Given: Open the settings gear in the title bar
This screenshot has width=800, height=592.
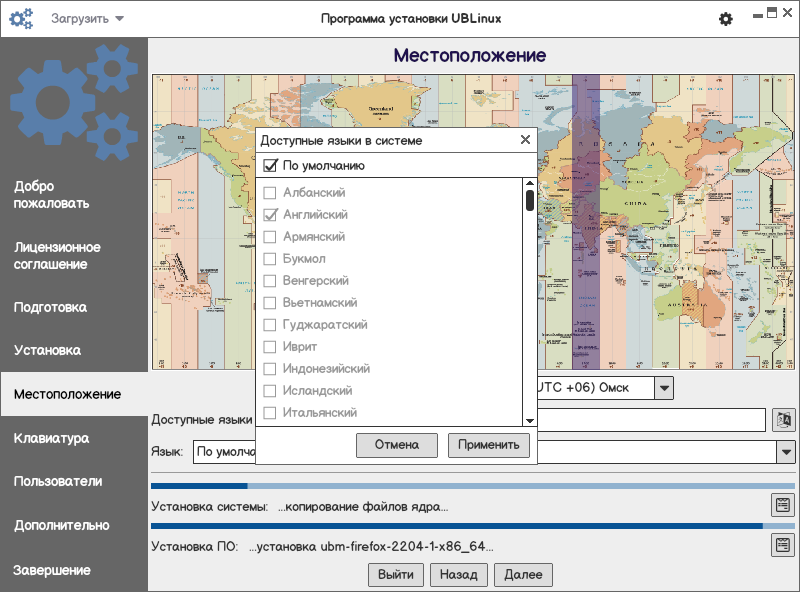Looking at the screenshot, I should click(726, 19).
